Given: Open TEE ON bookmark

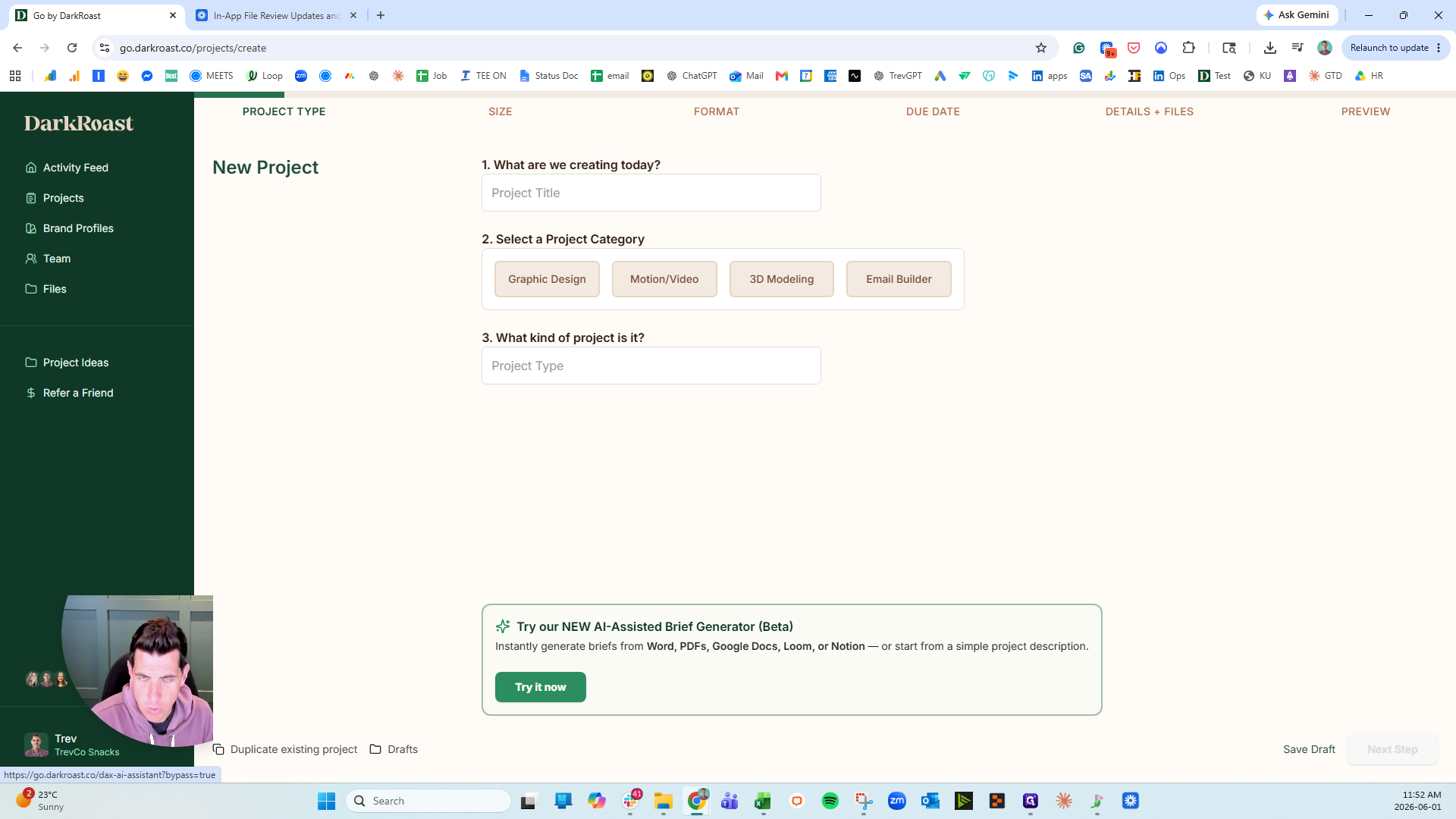Looking at the screenshot, I should click(483, 76).
